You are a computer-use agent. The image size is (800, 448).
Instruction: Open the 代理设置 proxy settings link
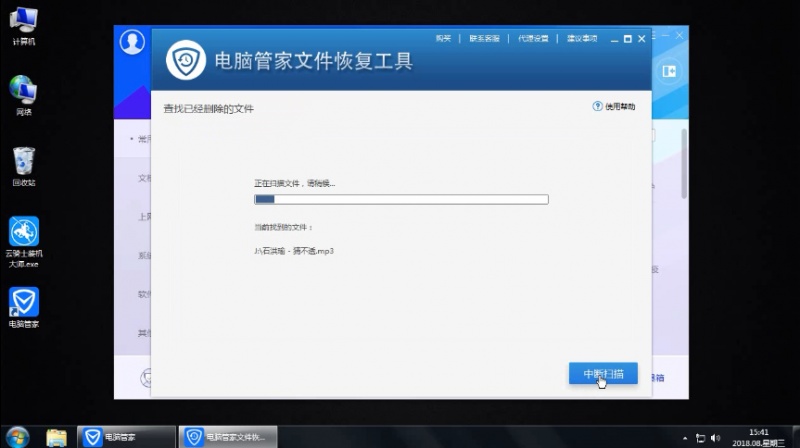point(533,38)
